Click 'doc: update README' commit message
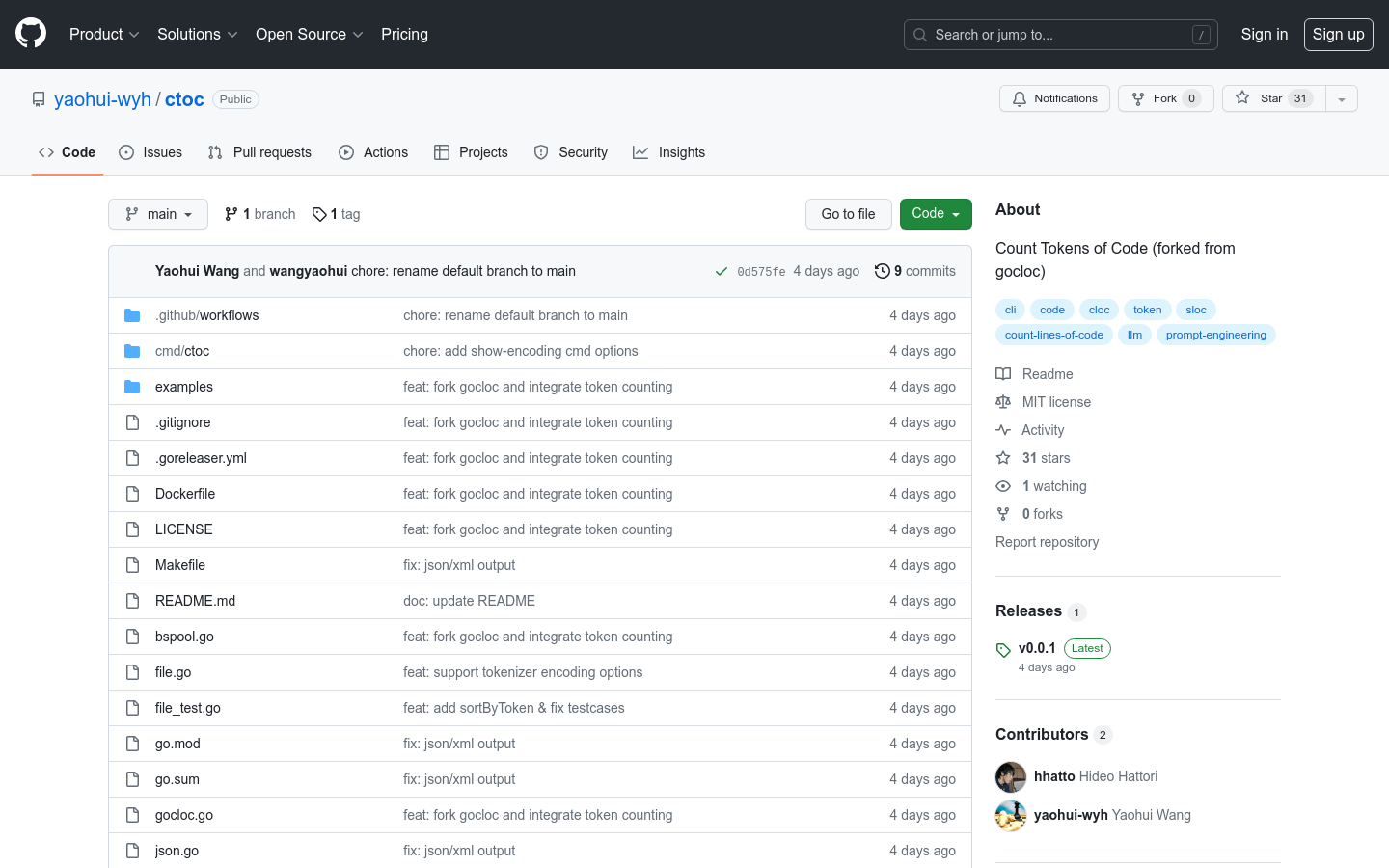The height and width of the screenshot is (868, 1389). point(469,601)
